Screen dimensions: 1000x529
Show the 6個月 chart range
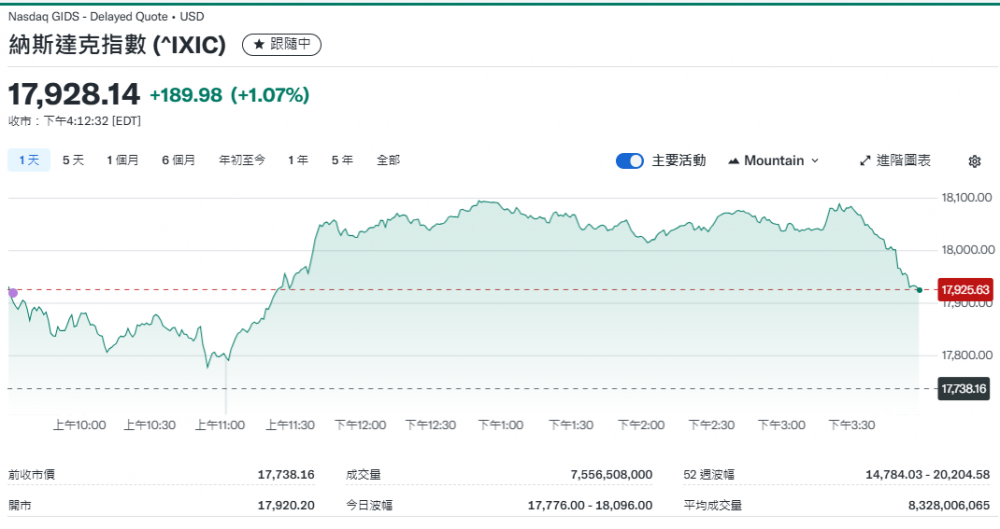point(178,160)
